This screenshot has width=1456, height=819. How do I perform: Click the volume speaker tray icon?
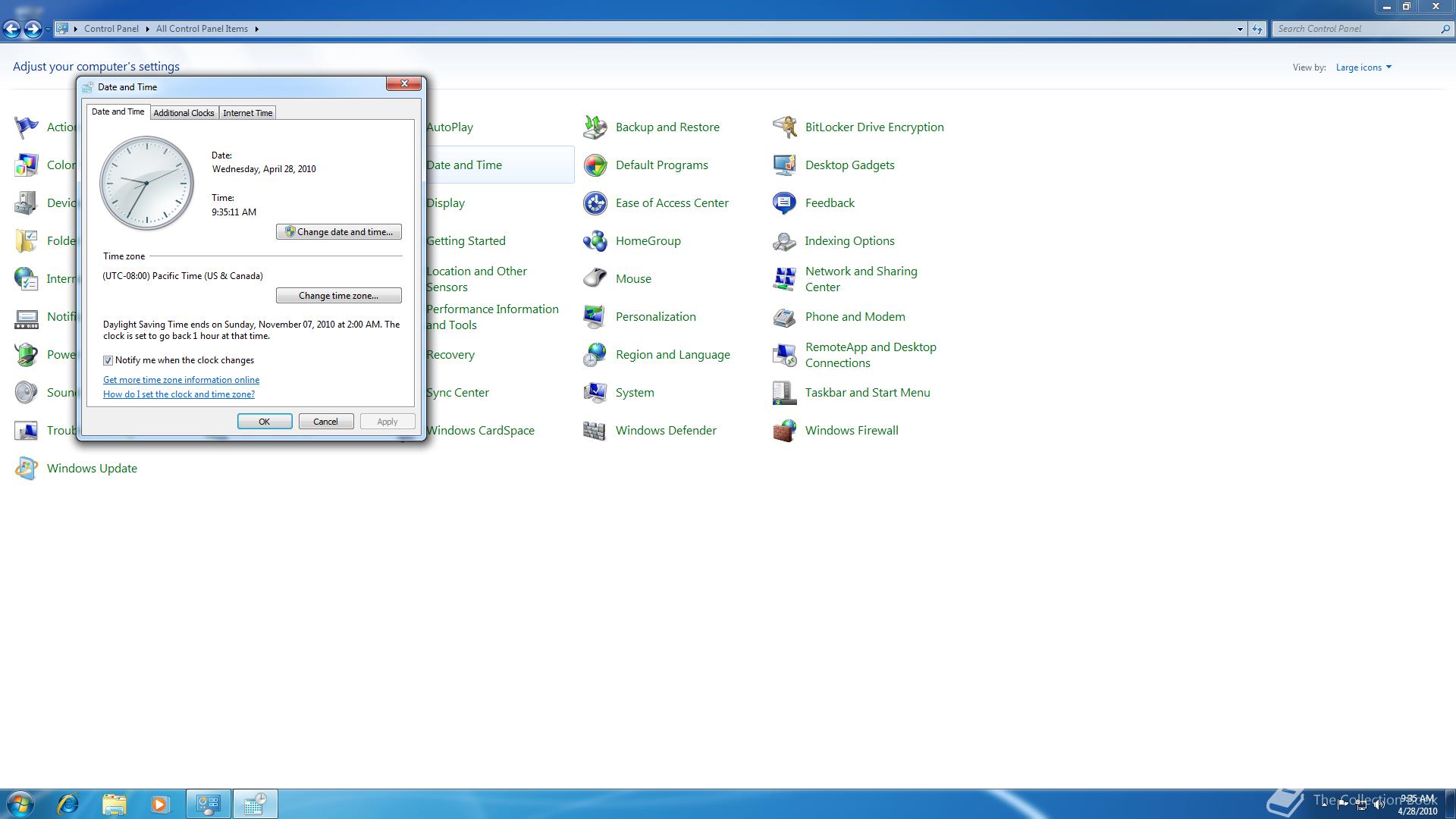tap(1379, 805)
